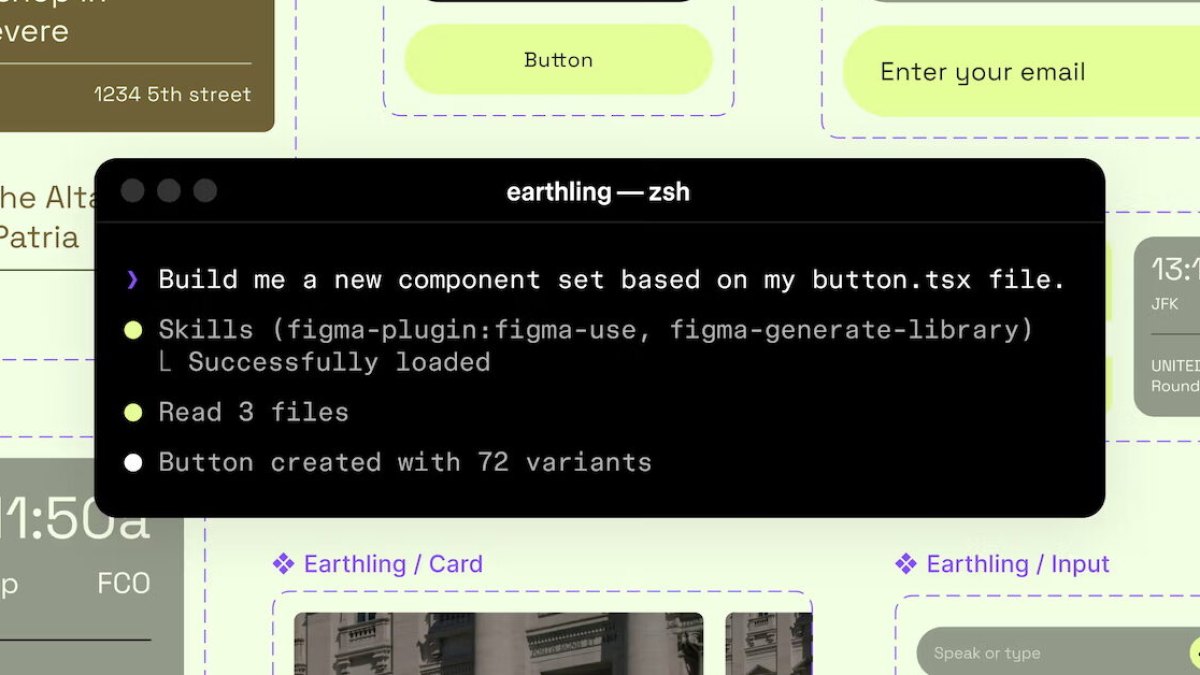Click the component icon beside Earthling / Input
The width and height of the screenshot is (1200, 675).
click(906, 564)
